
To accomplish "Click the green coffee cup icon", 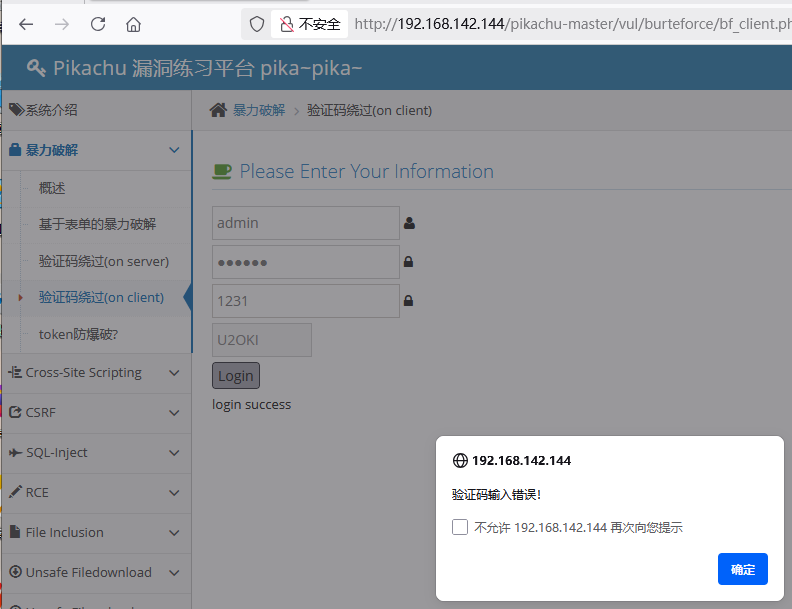I will click(222, 172).
